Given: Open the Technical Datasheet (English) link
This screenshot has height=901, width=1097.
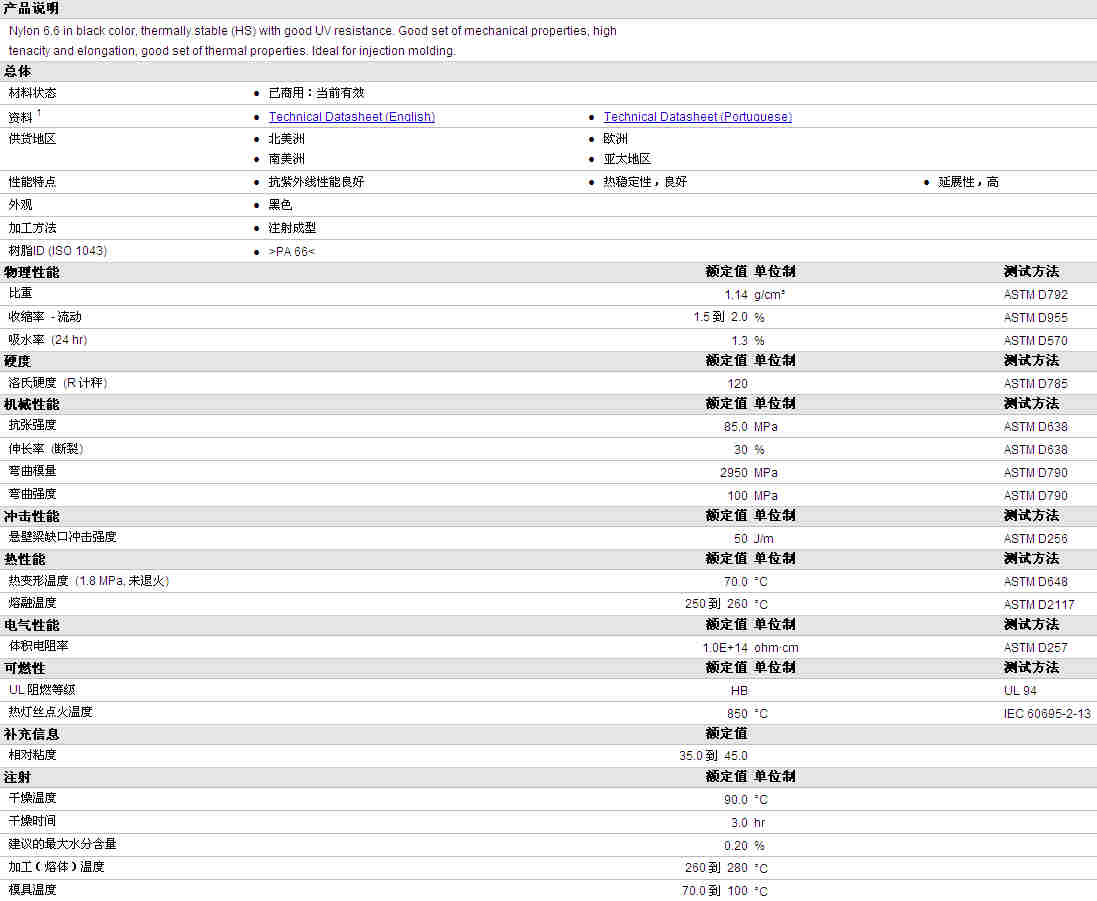Looking at the screenshot, I should coord(352,117).
